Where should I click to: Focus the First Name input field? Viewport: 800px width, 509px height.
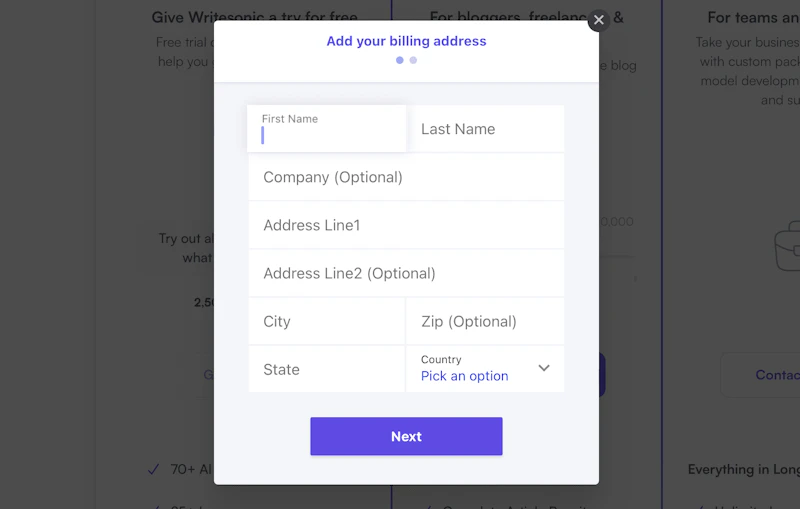pos(327,135)
